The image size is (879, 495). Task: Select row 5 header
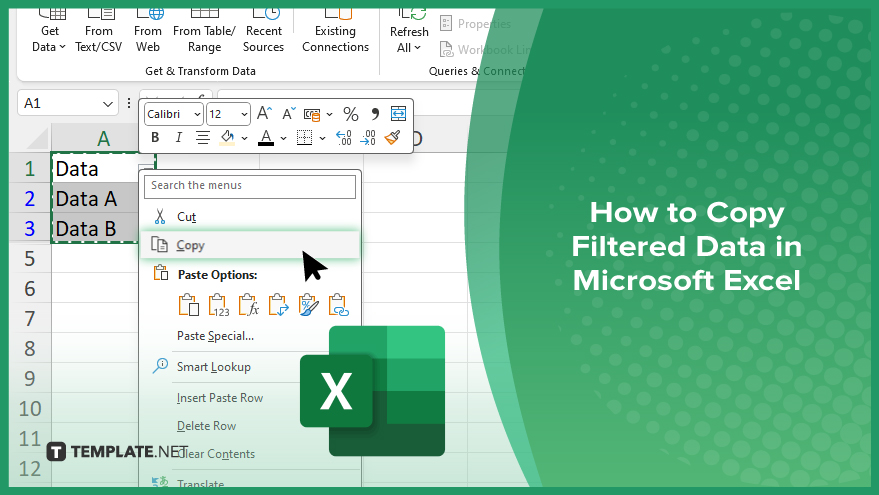[x=30, y=258]
